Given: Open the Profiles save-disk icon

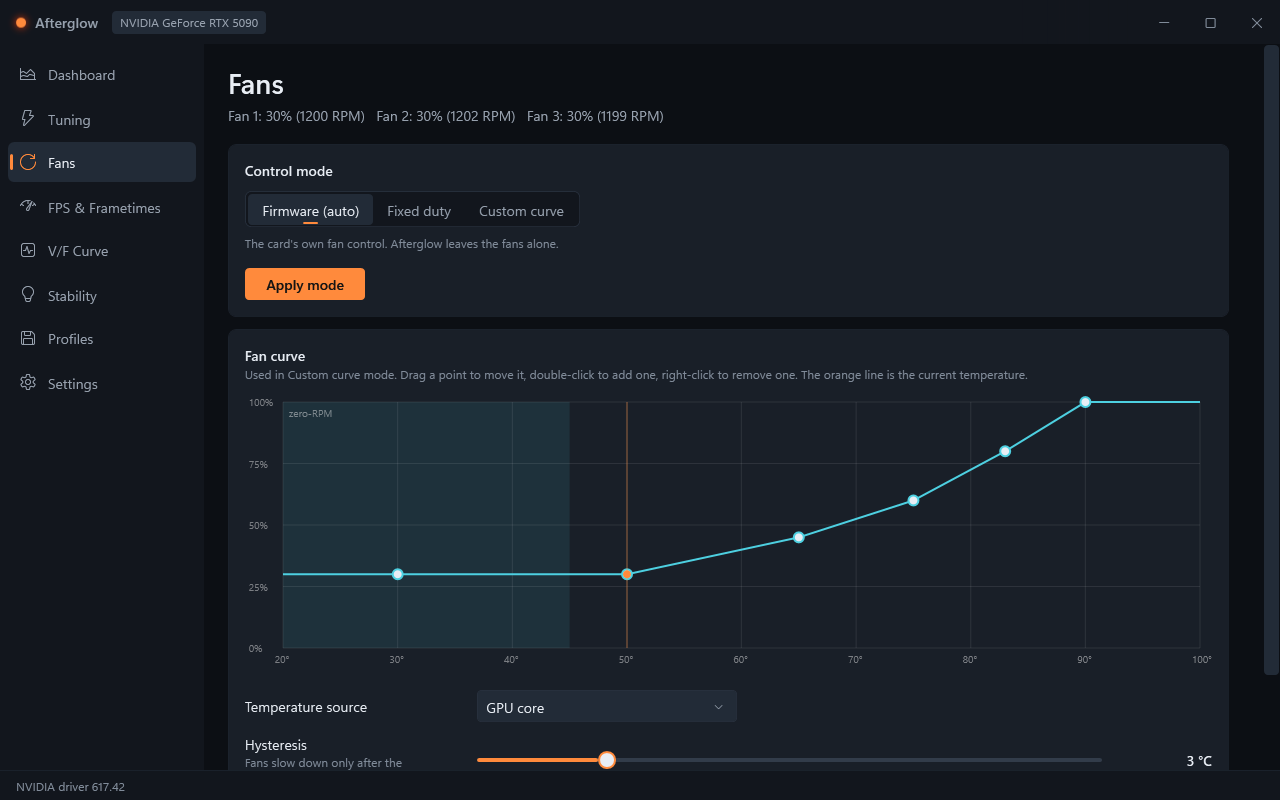Looking at the screenshot, I should point(28,339).
